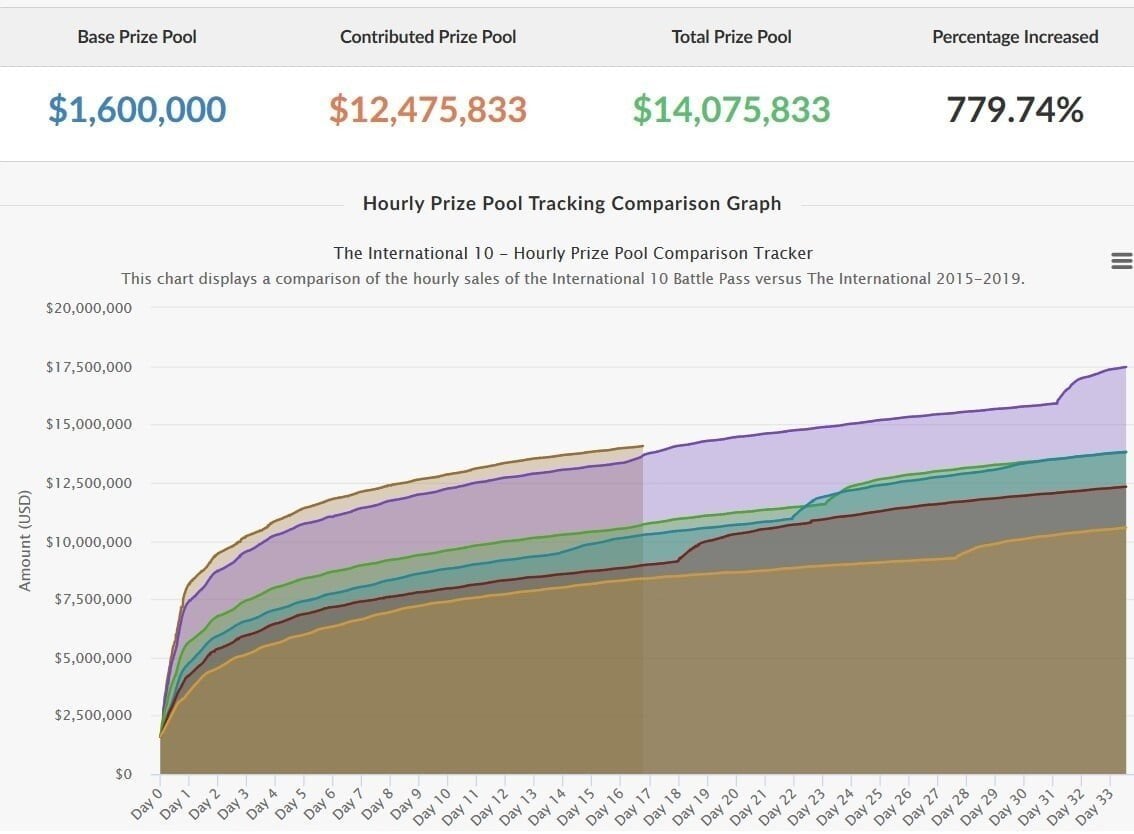Image resolution: width=1134 pixels, height=834 pixels.
Task: Click the 779.74% percentage increased figure
Action: (x=1015, y=110)
